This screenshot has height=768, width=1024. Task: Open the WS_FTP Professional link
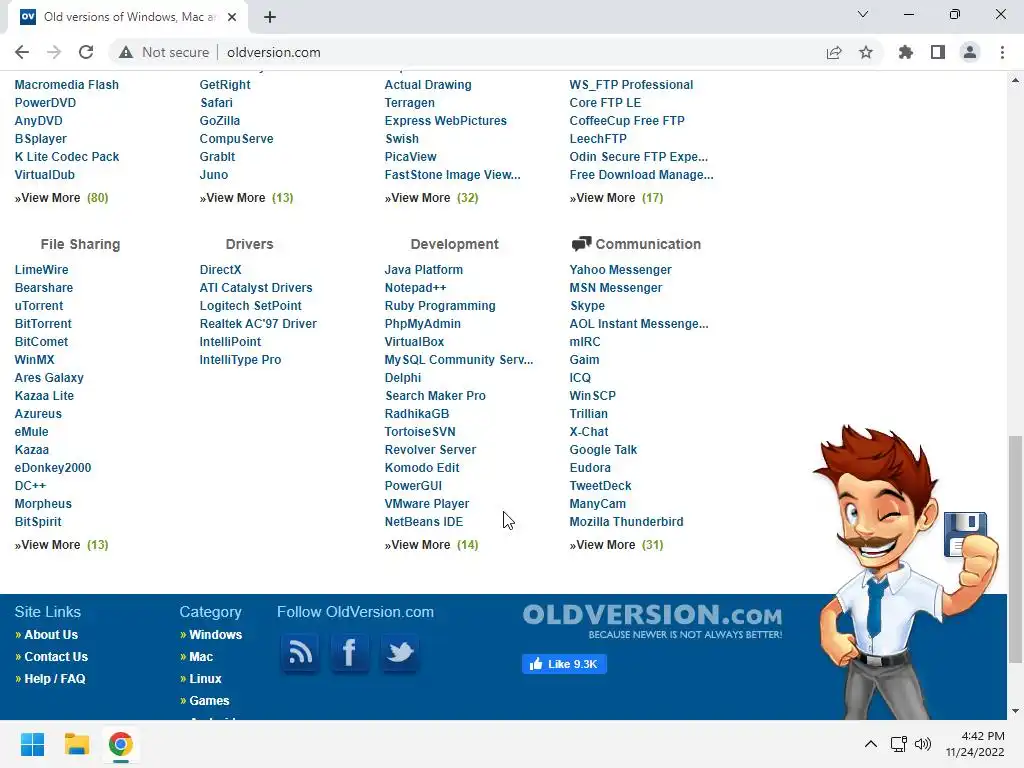(x=631, y=85)
